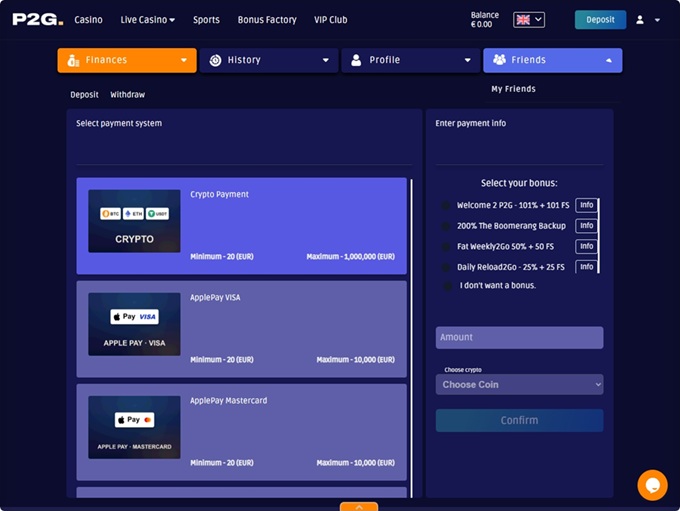Image resolution: width=680 pixels, height=511 pixels.
Task: Click the payment list vertical scrollbar
Action: tap(411, 338)
